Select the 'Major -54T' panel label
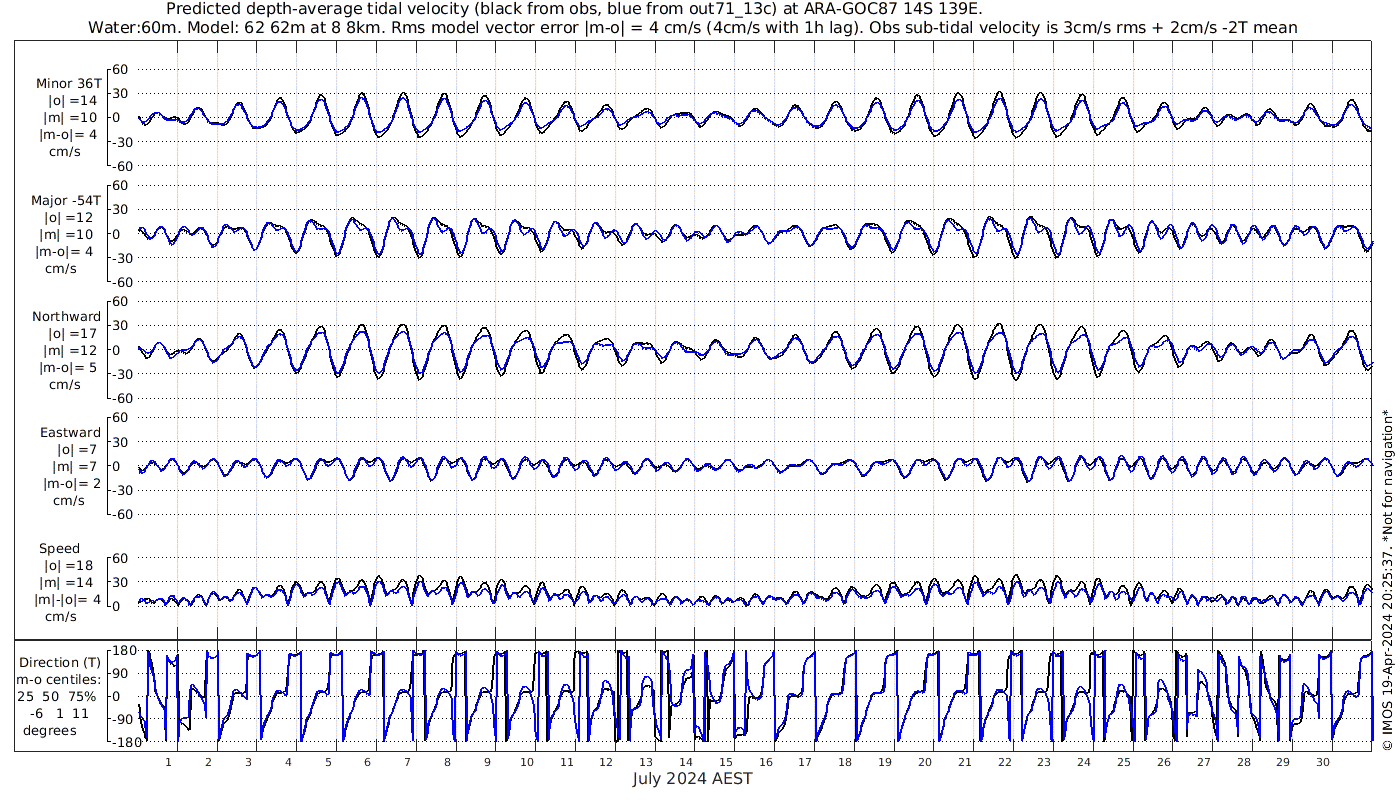This screenshot has width=1400, height=800. 66,201
